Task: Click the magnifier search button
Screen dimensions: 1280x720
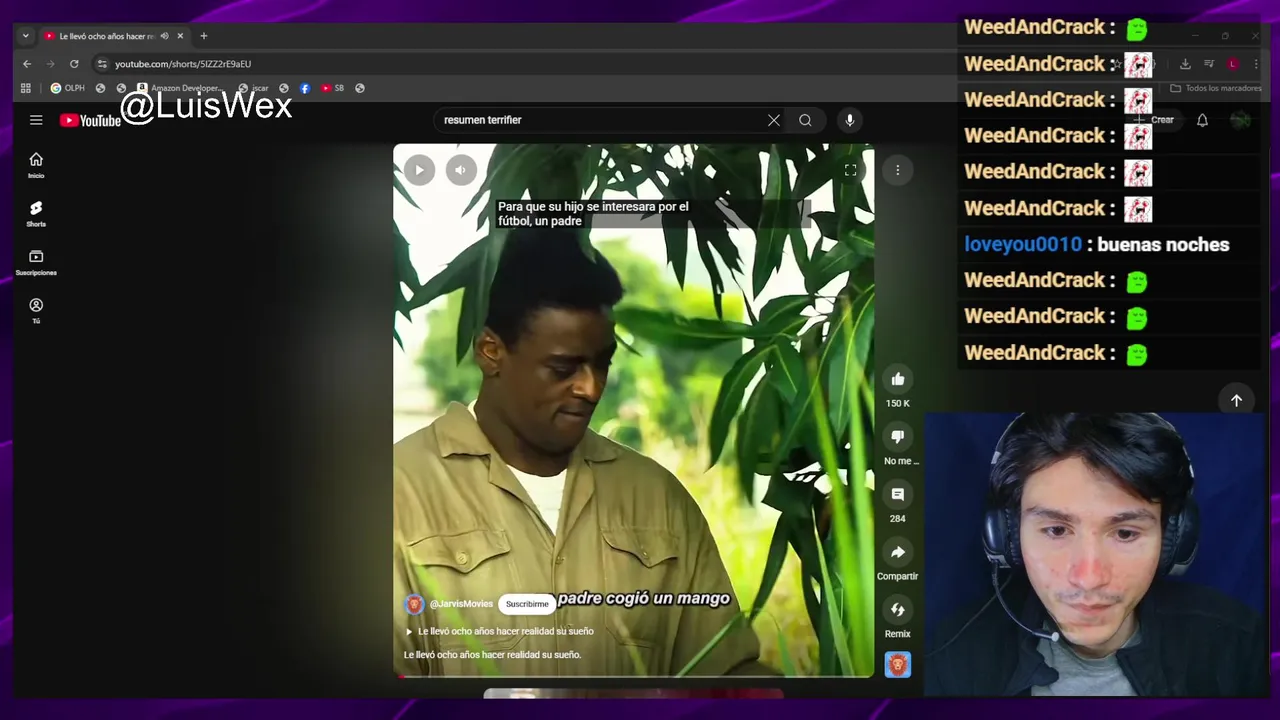Action: pos(805,120)
